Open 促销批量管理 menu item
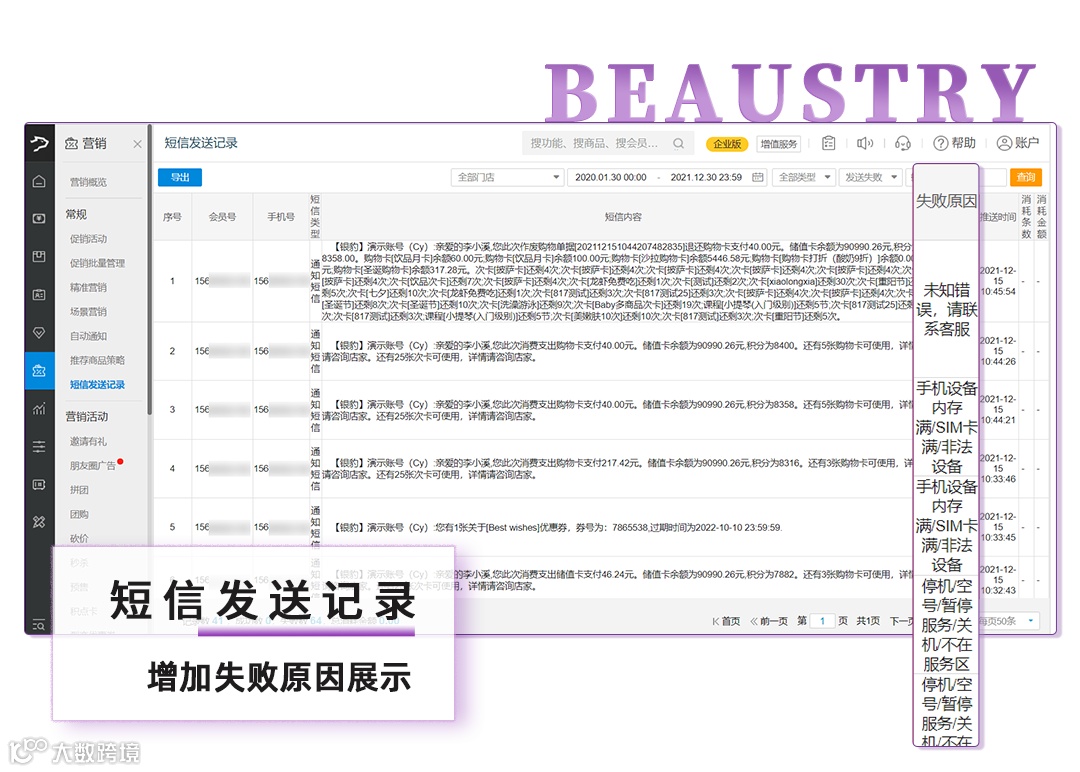 pos(97,262)
